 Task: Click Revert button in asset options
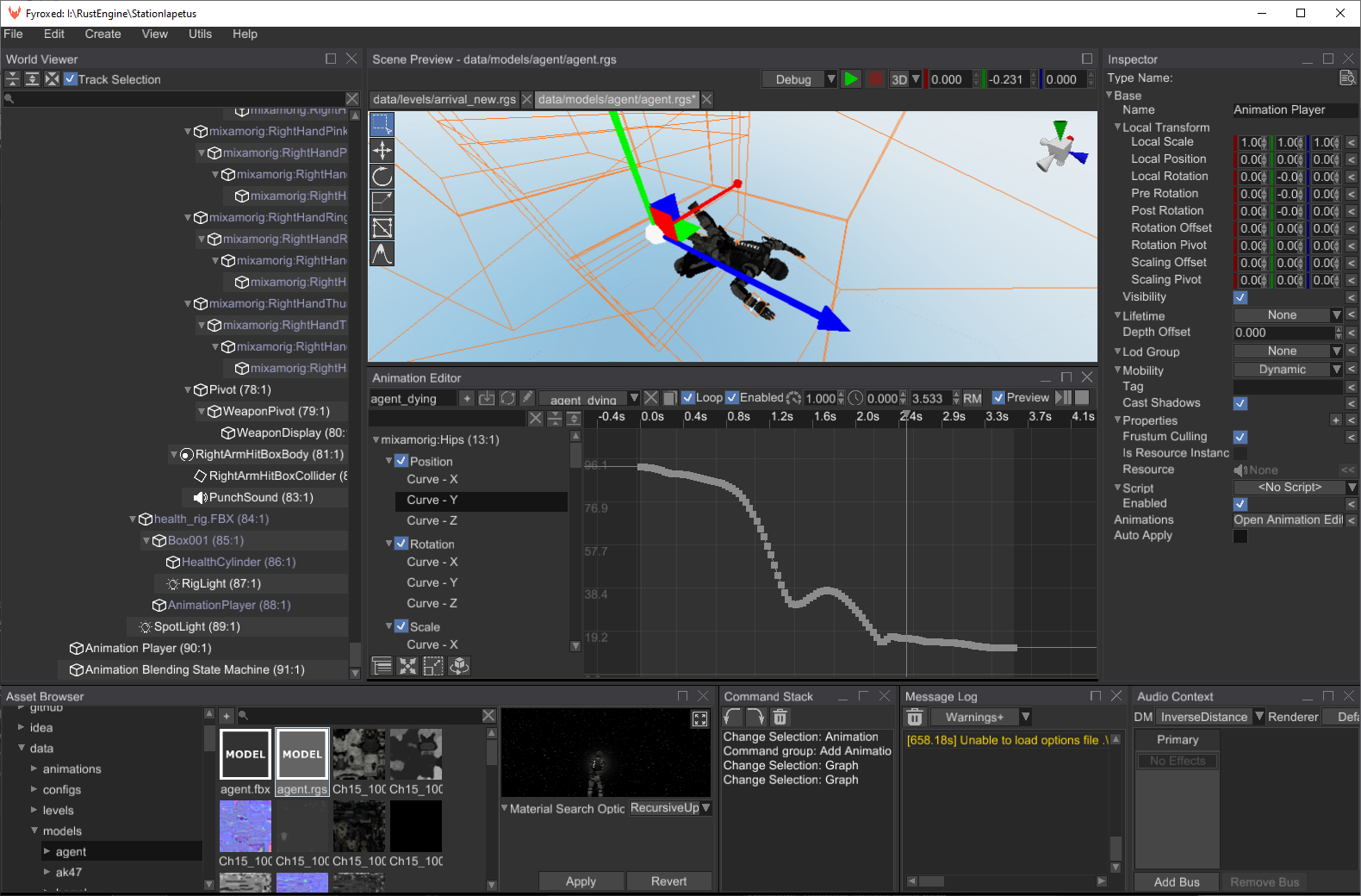pyautogui.click(x=669, y=881)
